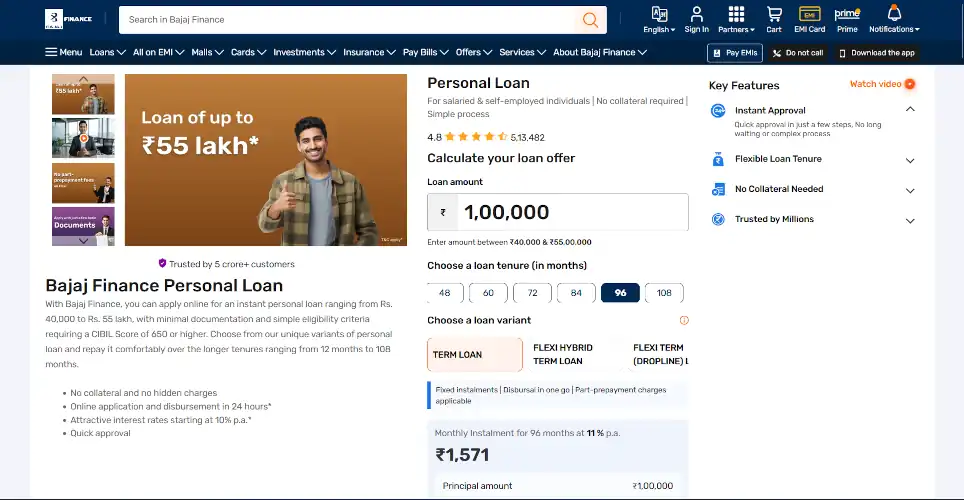Select the 48 months tenure
Image resolution: width=964 pixels, height=500 pixels.
click(444, 293)
